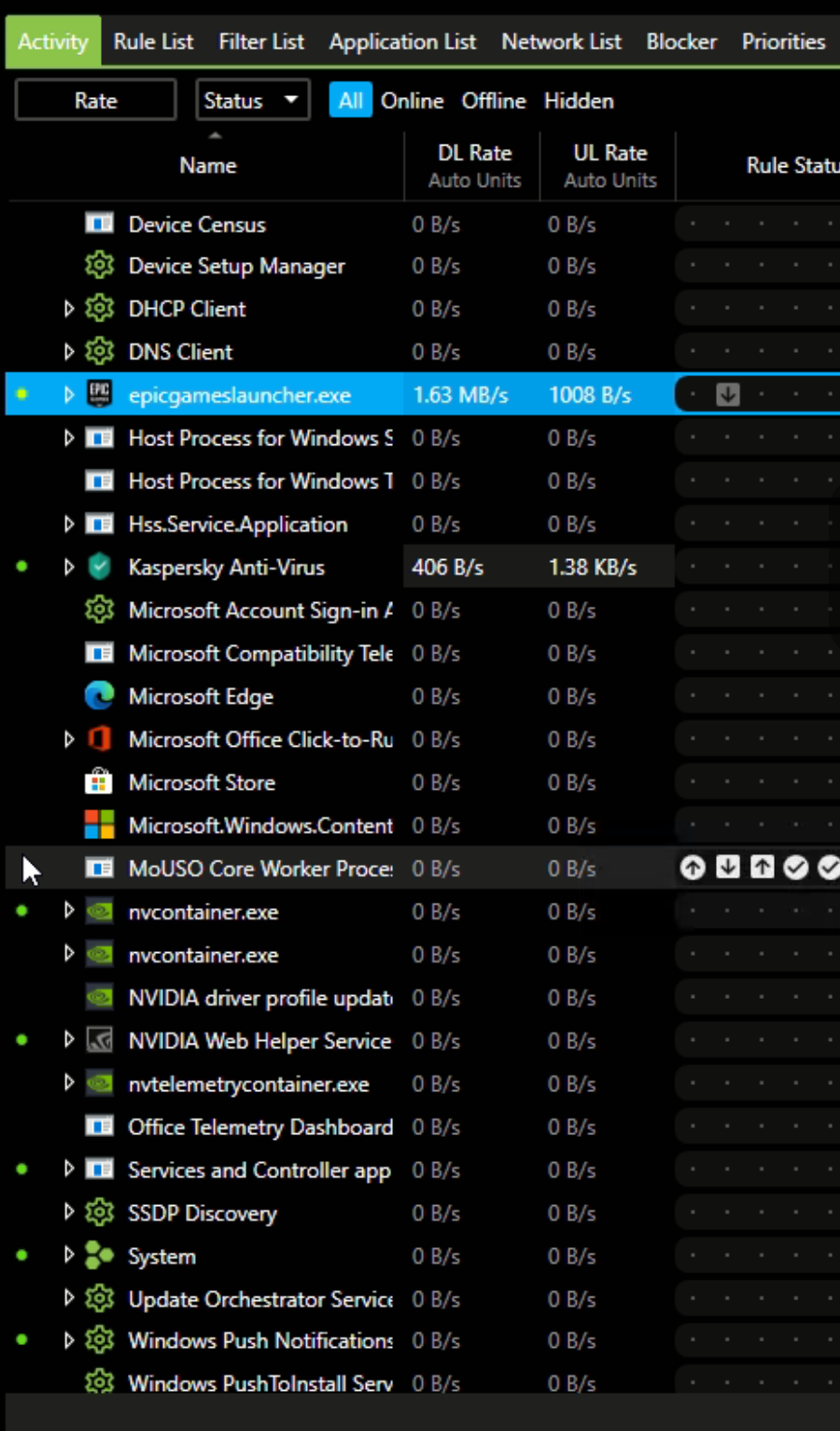Image resolution: width=840 pixels, height=1431 pixels.
Task: Sort by the Name column header
Action: click(207, 165)
